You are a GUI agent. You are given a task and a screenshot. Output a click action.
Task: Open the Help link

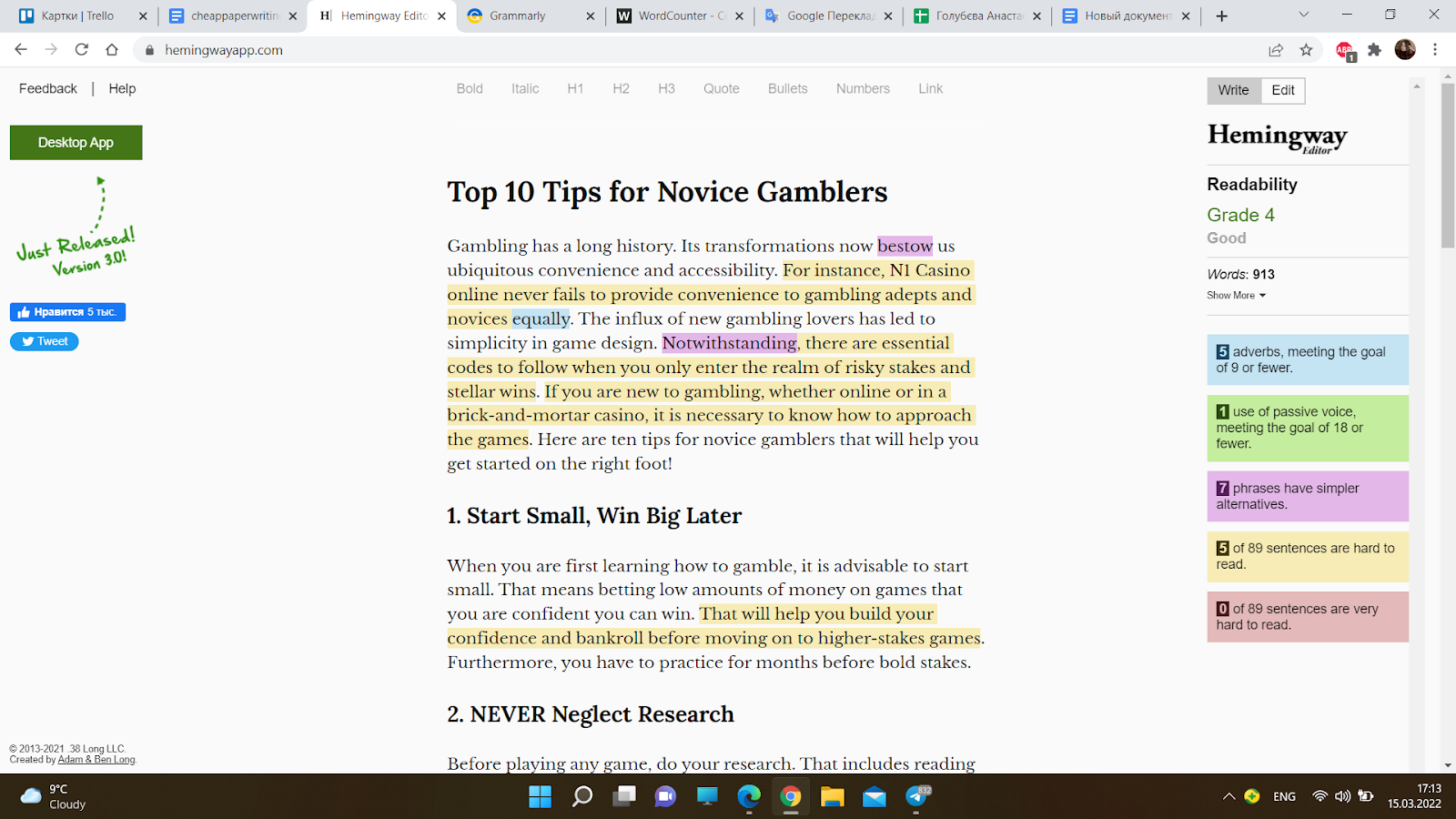(x=122, y=88)
